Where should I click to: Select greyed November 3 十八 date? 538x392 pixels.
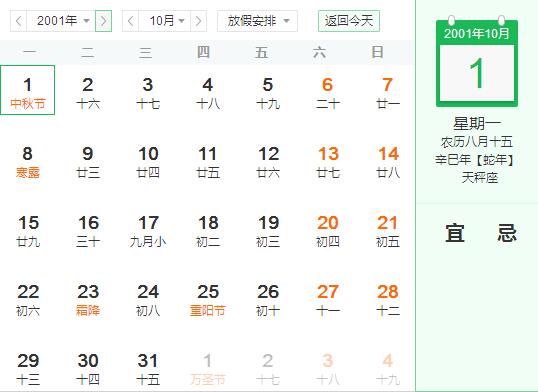(328, 369)
